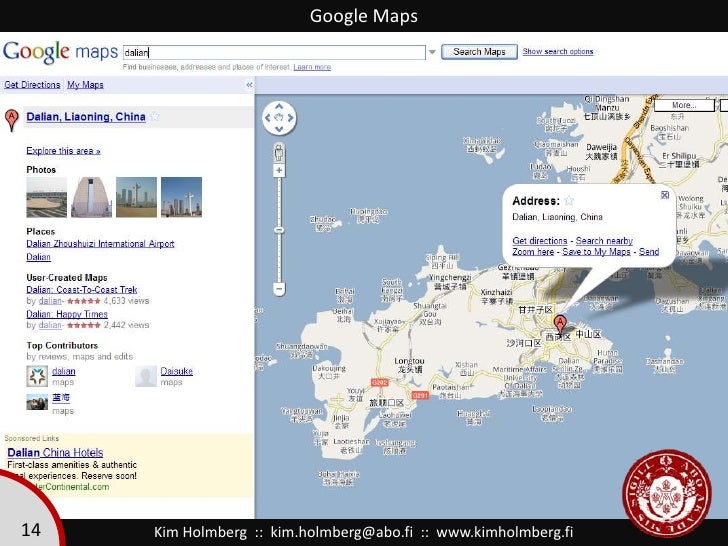Open the dalian contributor avatar icon
The height and width of the screenshot is (546, 728).
point(37,376)
